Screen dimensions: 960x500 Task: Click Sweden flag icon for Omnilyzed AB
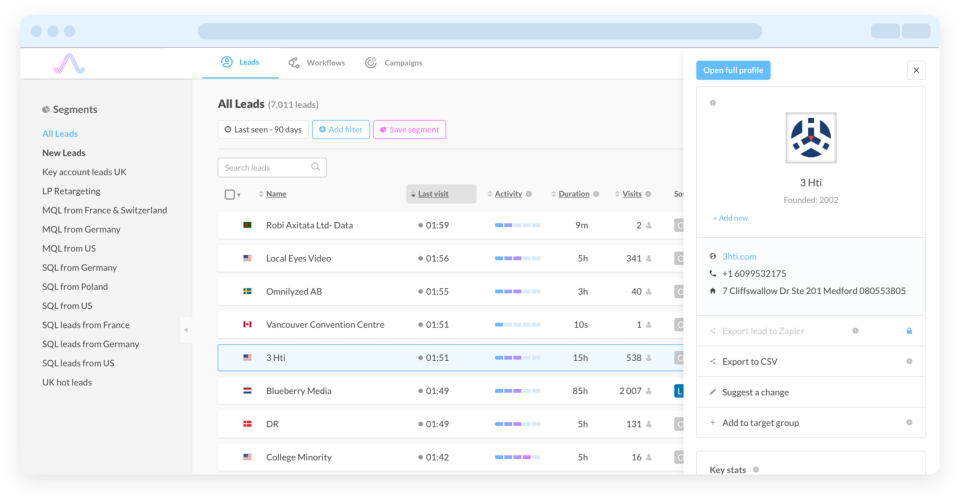[247, 291]
